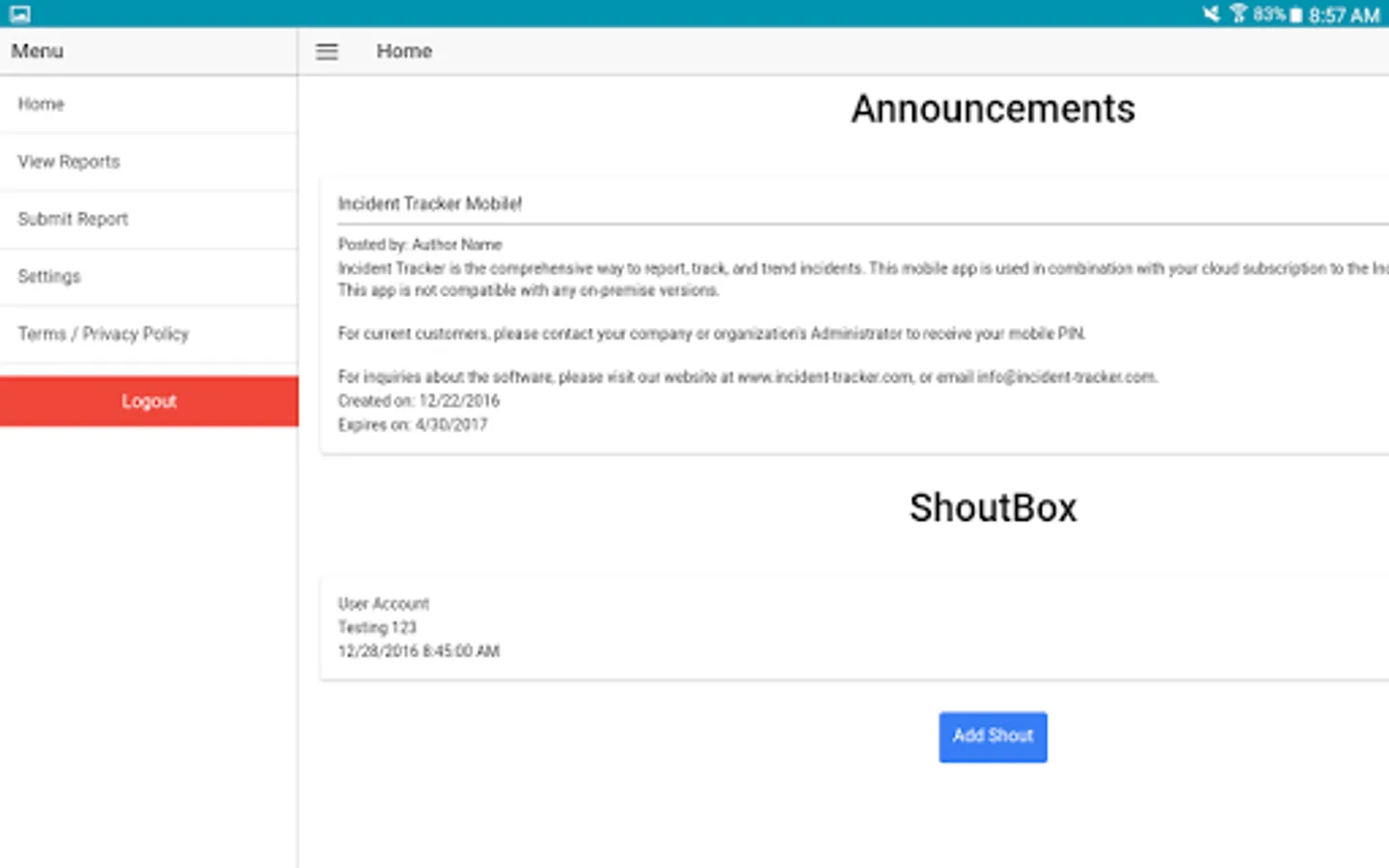1389x868 pixels.
Task: Go to Submit Report
Action: (x=149, y=219)
